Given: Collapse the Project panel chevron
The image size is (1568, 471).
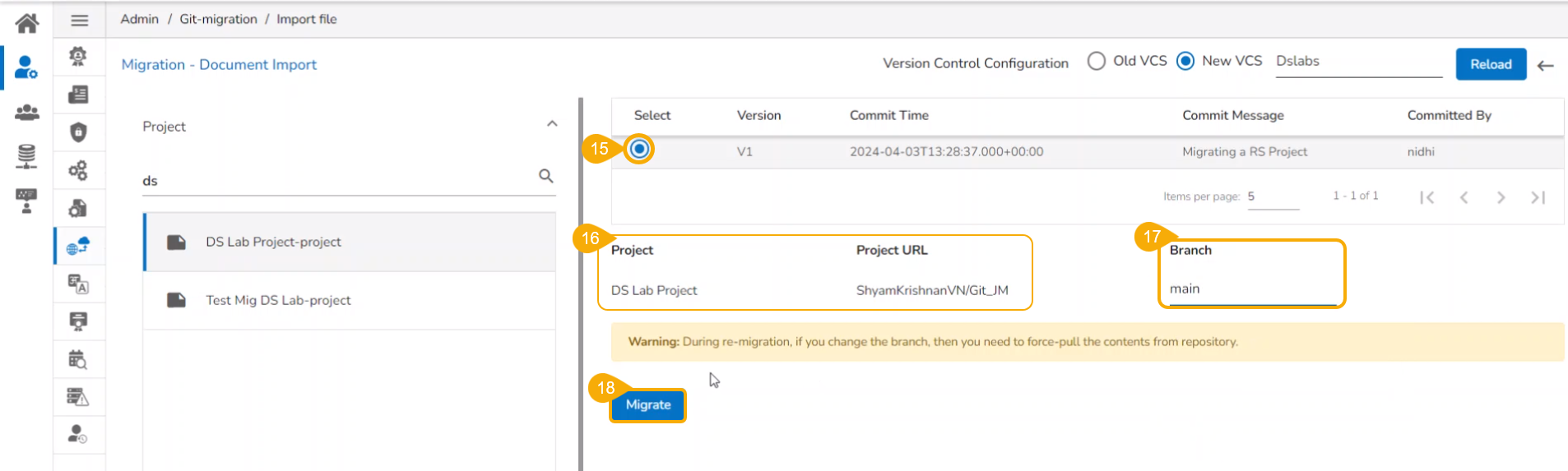Looking at the screenshot, I should 552,124.
